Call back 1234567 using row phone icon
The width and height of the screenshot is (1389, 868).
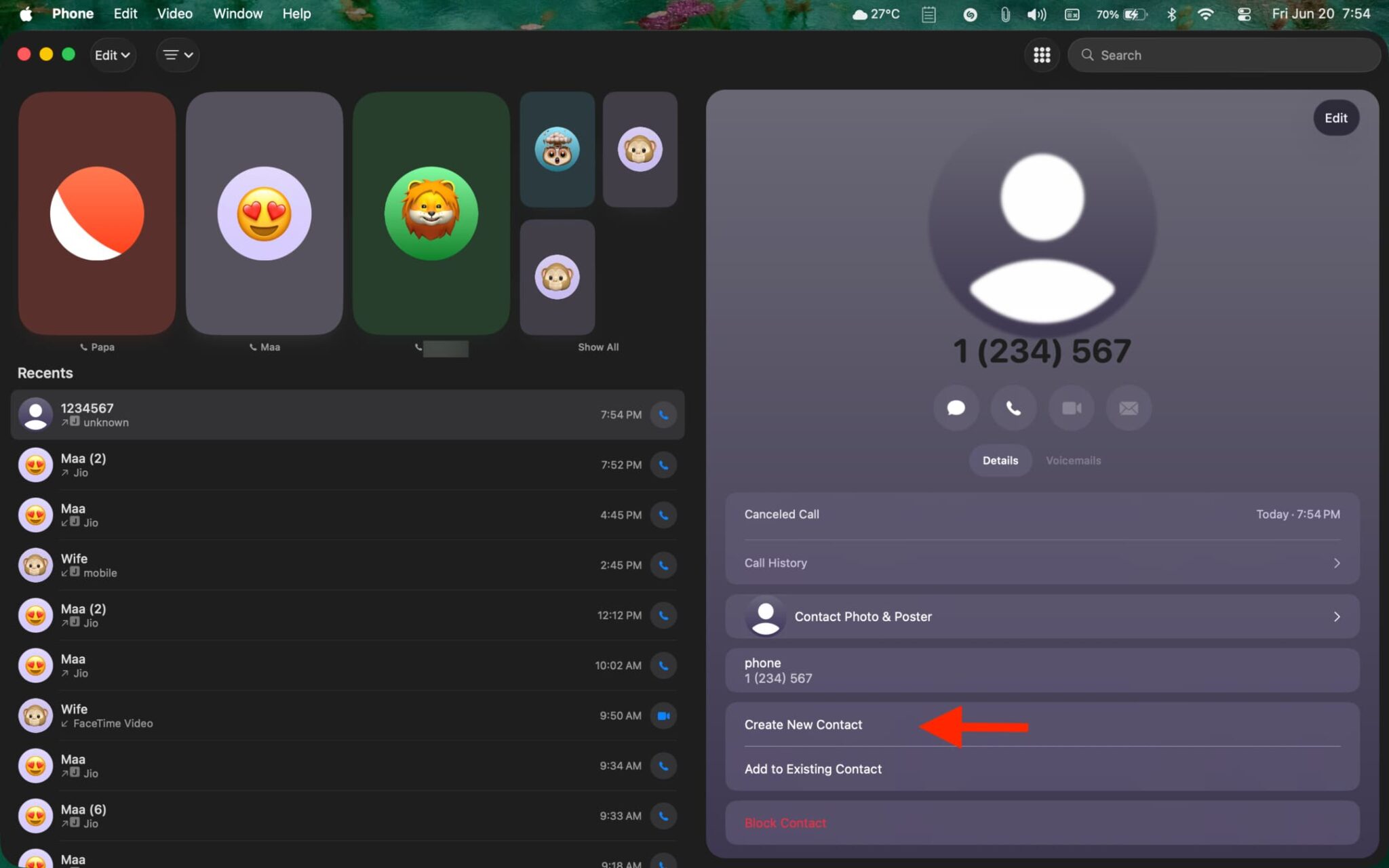[663, 414]
